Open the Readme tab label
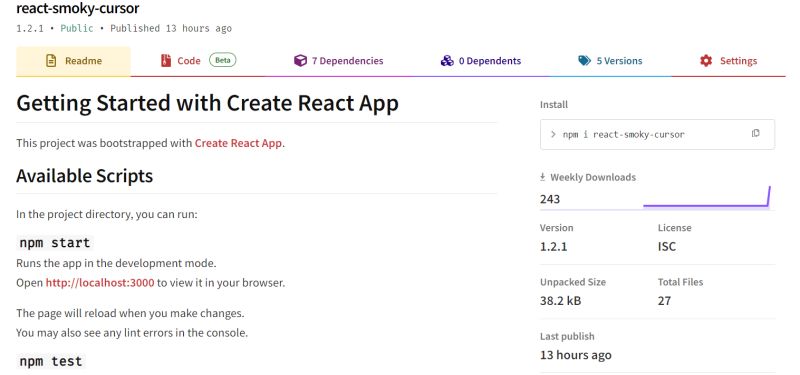Image resolution: width=800 pixels, height=375 pixels. tap(83, 61)
